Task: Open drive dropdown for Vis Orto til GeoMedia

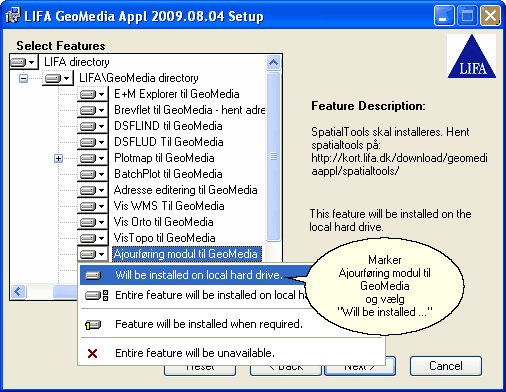Action: [93, 222]
